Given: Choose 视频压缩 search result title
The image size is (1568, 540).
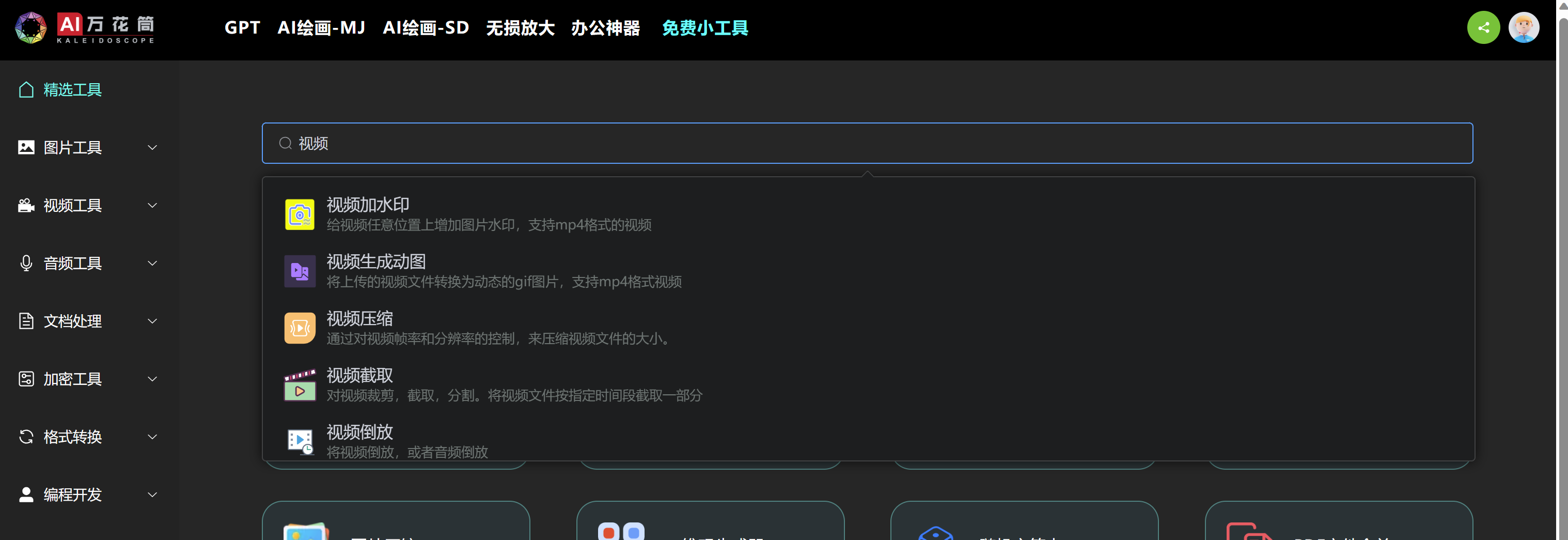Looking at the screenshot, I should click(x=360, y=318).
